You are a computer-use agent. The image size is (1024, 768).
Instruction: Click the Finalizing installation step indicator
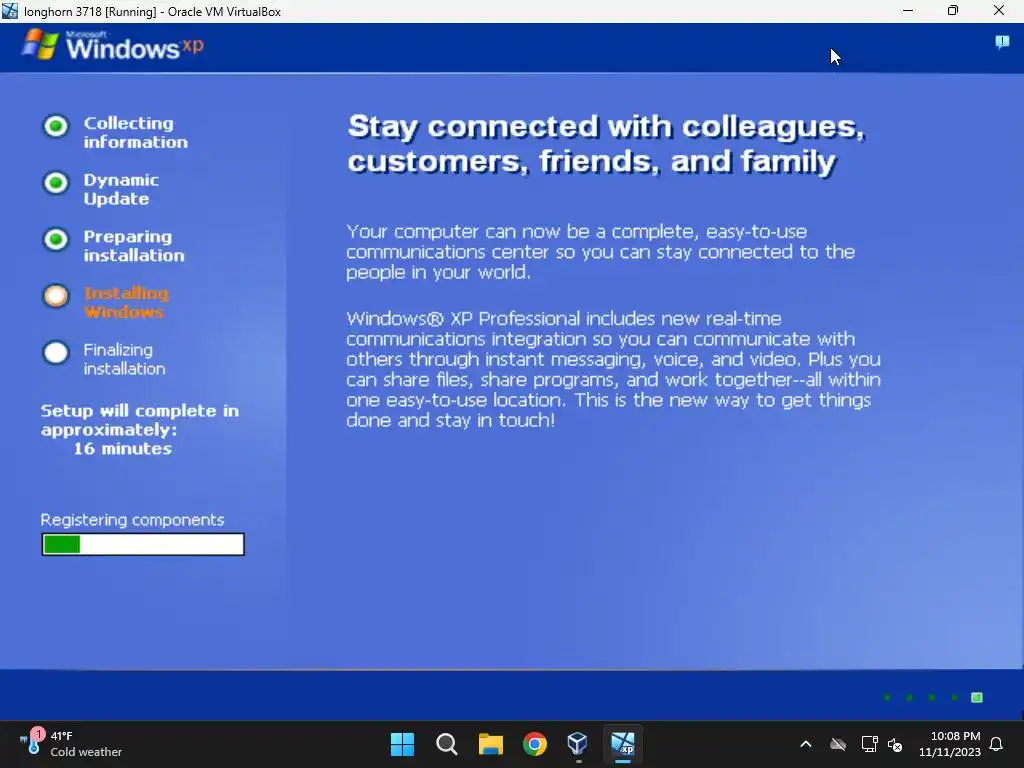click(x=56, y=353)
